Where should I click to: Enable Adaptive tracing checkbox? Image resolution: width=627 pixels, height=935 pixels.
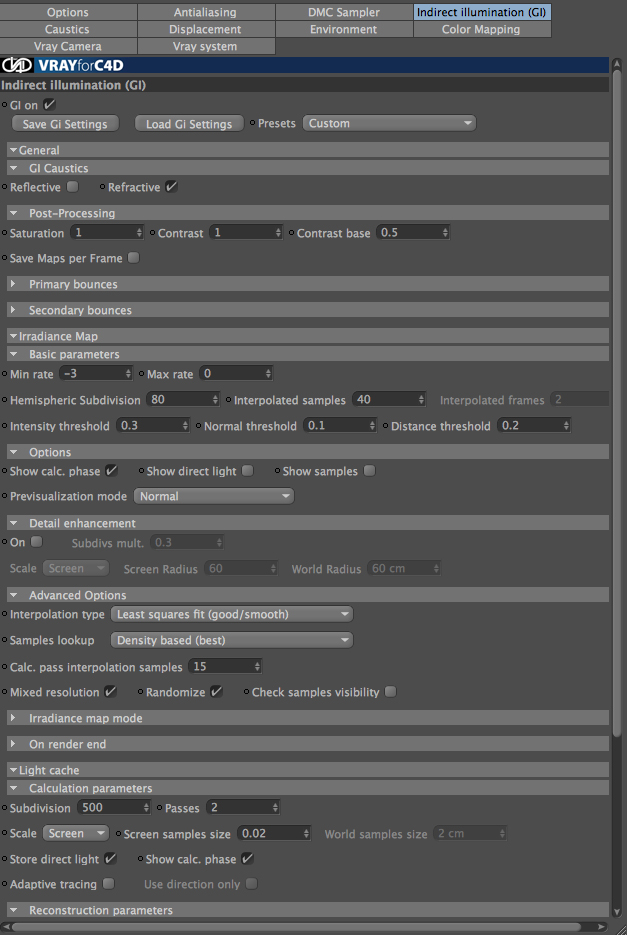click(108, 884)
